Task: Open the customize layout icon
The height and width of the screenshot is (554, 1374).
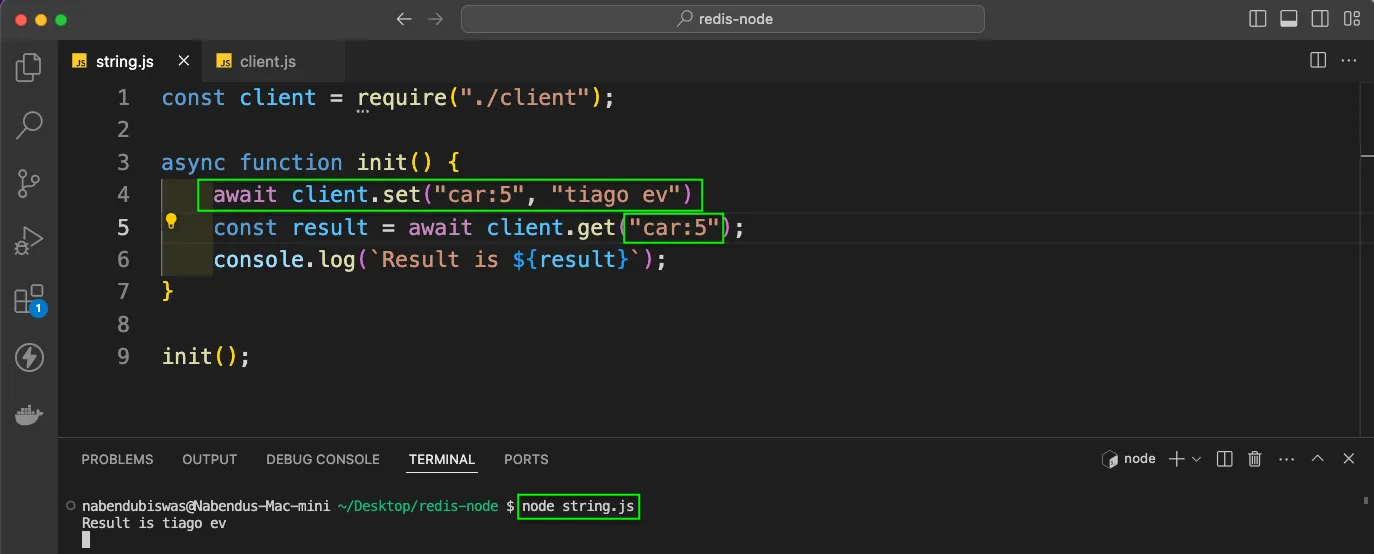Action: coord(1351,19)
